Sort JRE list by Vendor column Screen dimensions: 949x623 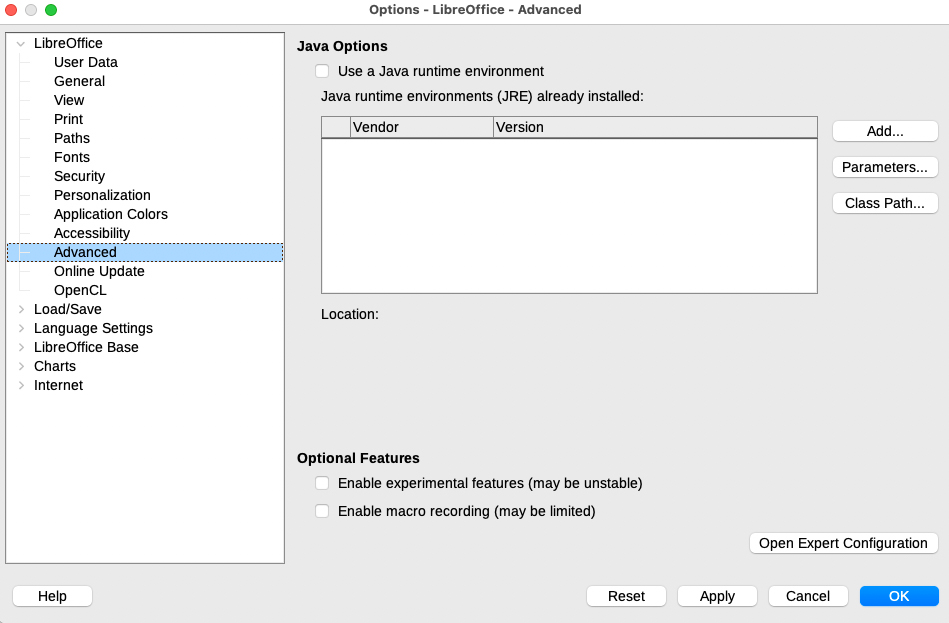point(422,127)
